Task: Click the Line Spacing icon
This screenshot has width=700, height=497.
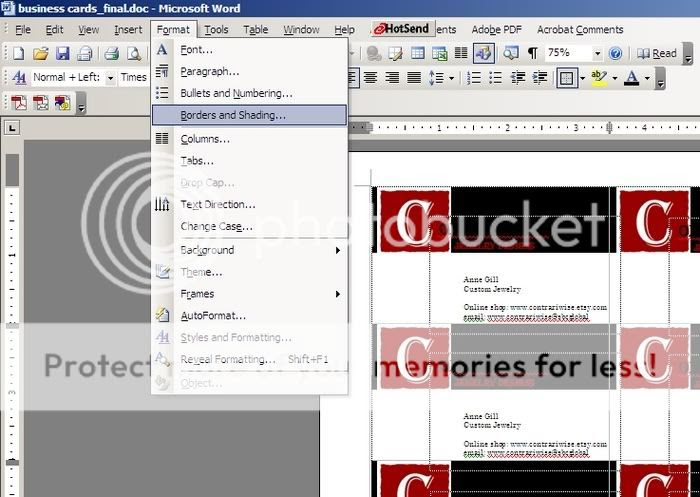Action: (x=437, y=78)
